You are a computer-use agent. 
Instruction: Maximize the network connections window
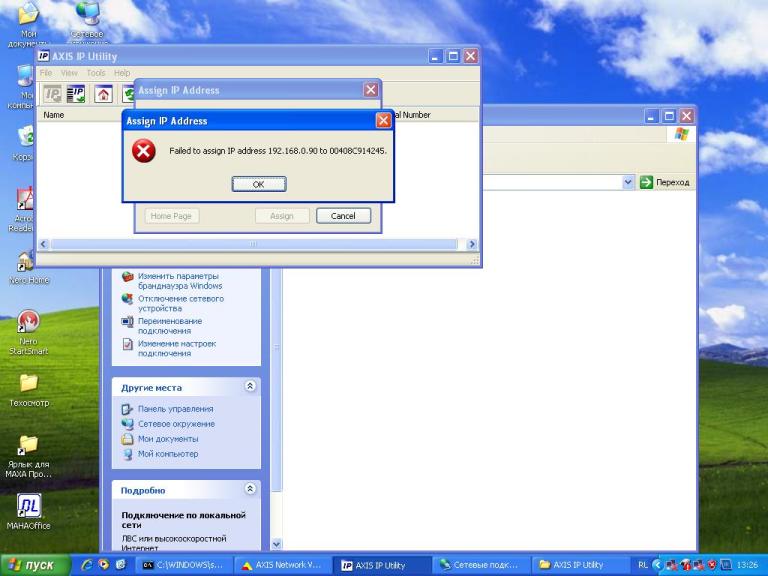[669, 116]
